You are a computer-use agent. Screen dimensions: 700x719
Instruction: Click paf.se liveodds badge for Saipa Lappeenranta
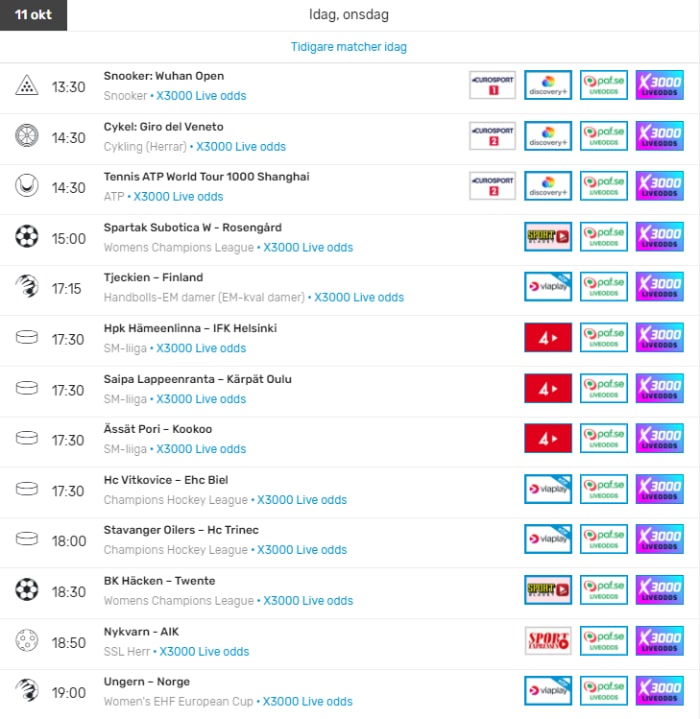[x=604, y=388]
